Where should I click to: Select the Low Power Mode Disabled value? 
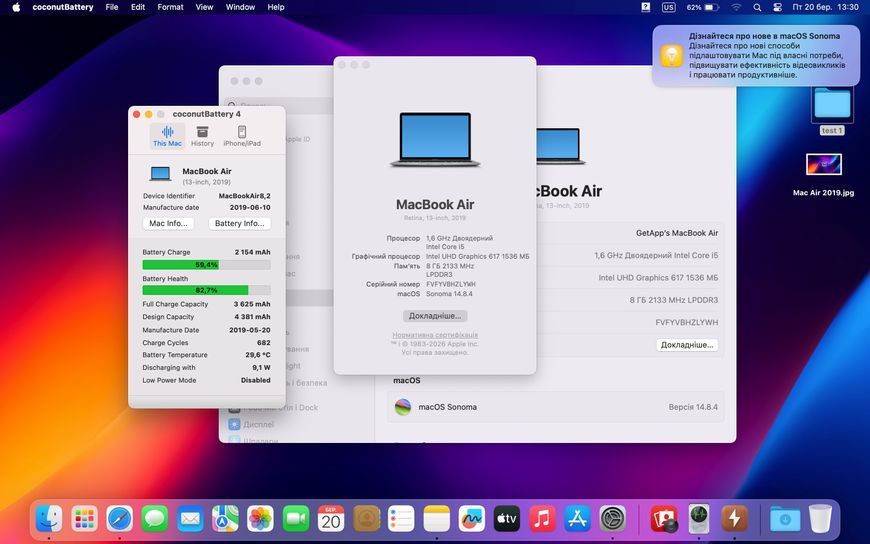click(256, 380)
